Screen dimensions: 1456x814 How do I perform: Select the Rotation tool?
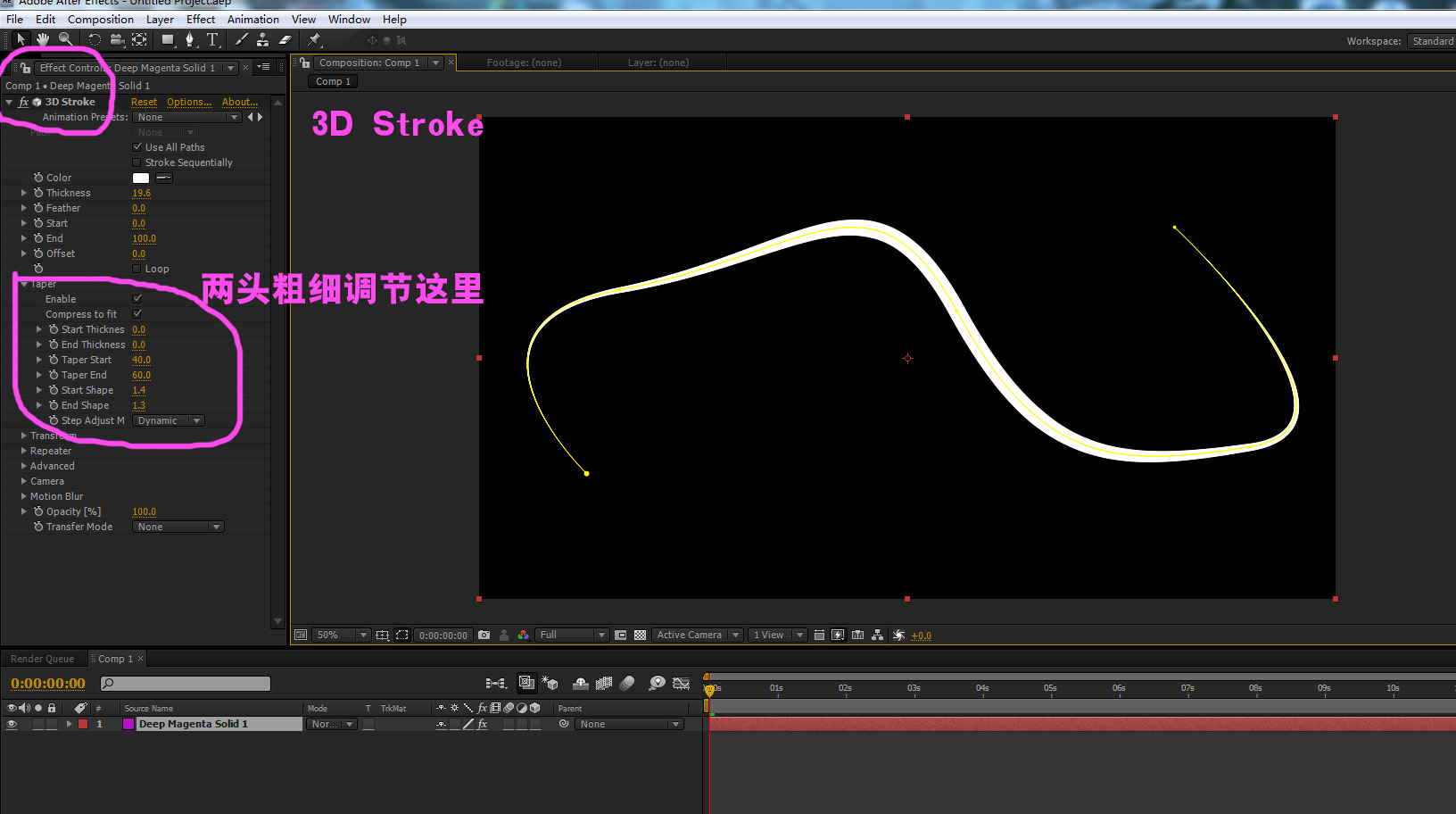94,39
